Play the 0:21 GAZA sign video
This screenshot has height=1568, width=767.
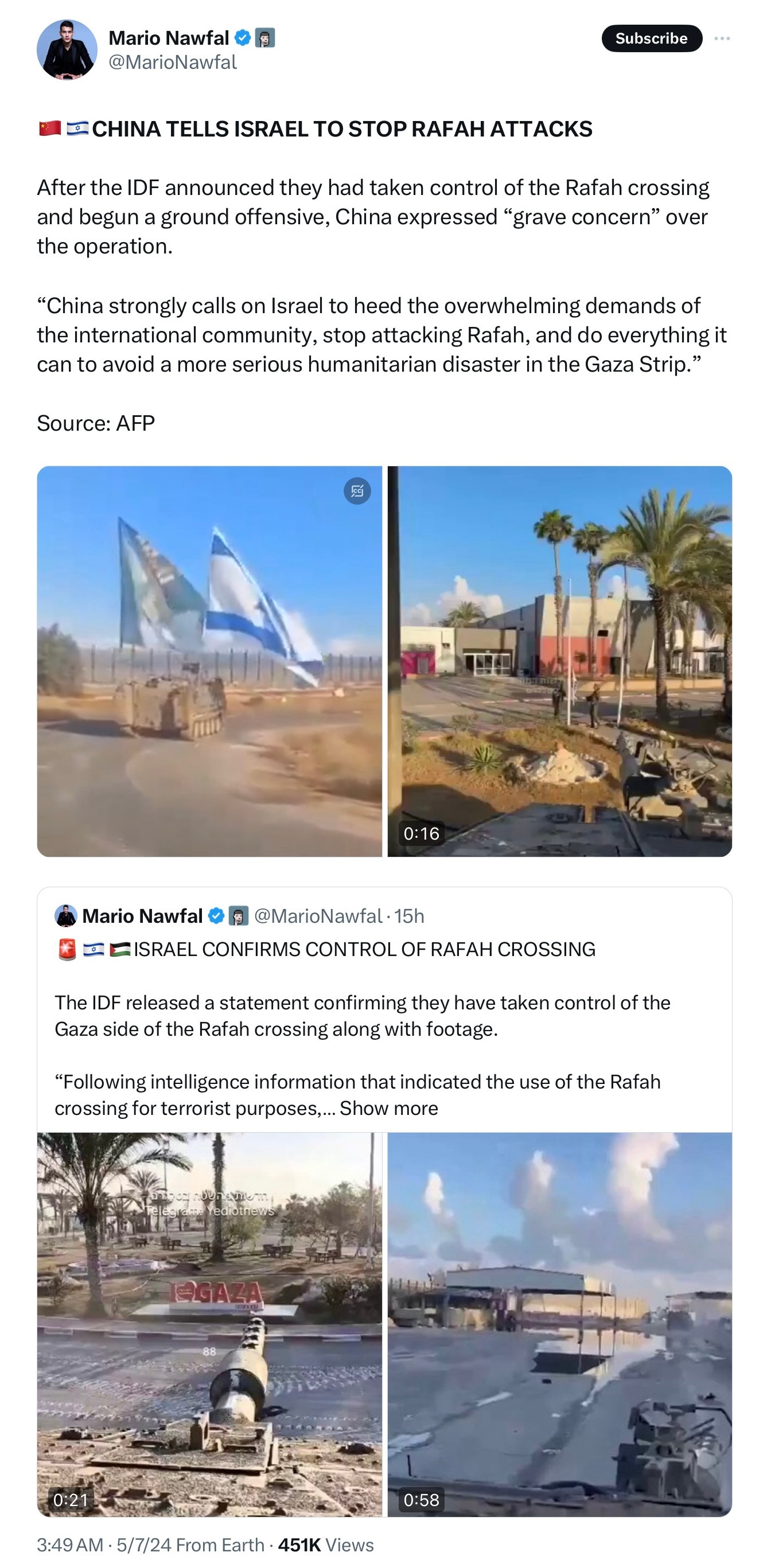pyautogui.click(x=209, y=1324)
